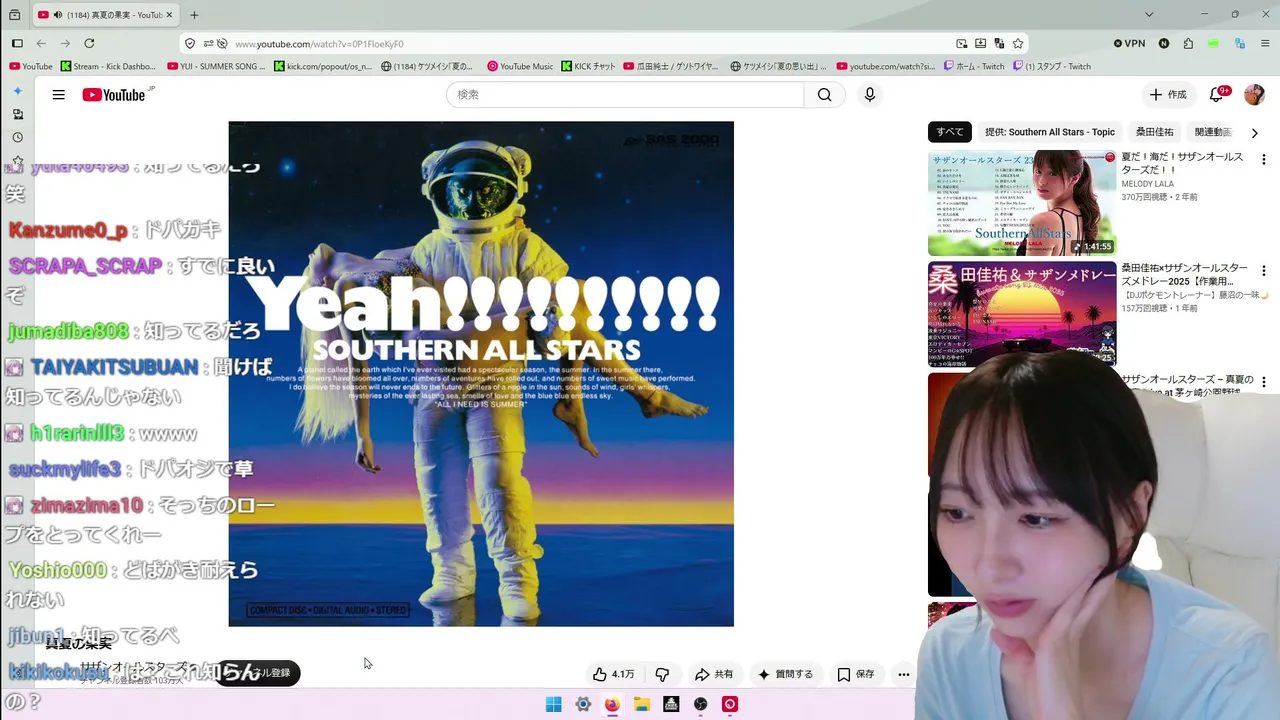
Task: Open the Windows Start menu
Action: 553,704
